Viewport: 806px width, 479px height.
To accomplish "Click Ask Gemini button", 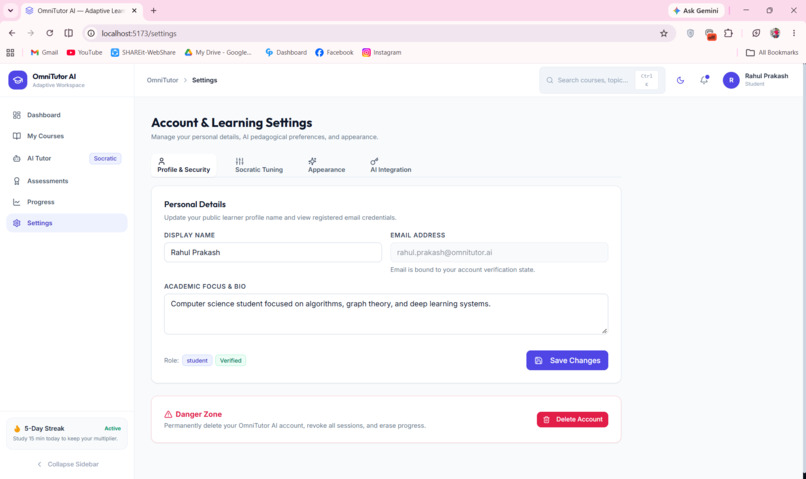I will (x=696, y=10).
